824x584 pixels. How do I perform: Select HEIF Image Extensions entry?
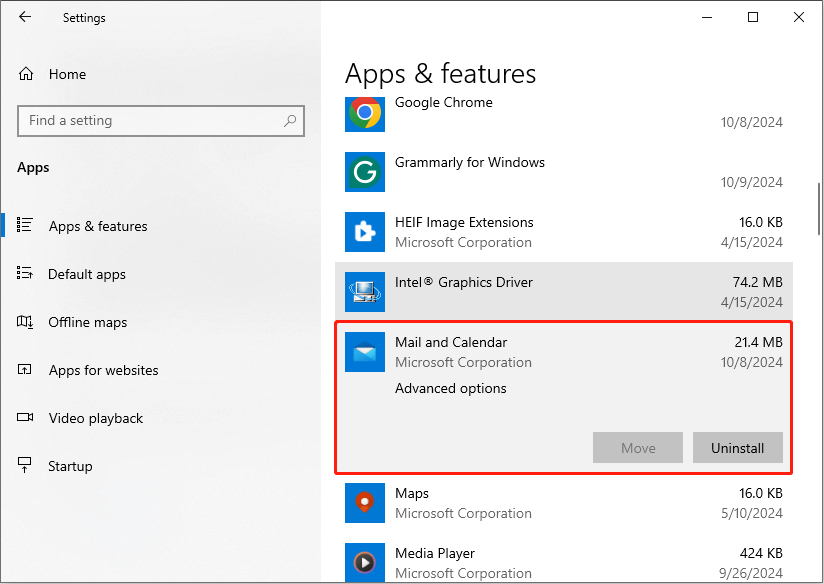[x=465, y=222]
